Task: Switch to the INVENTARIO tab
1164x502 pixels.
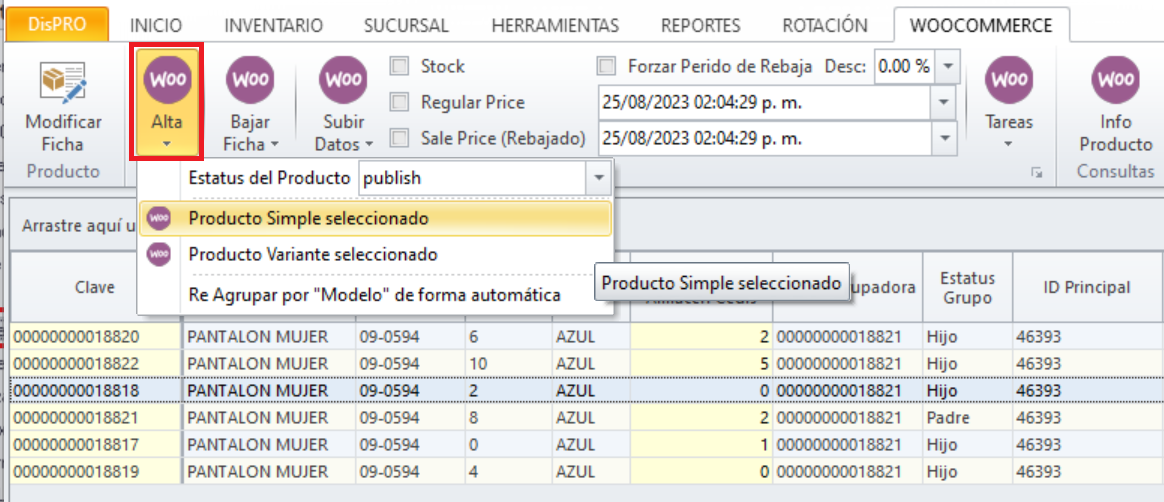Action: coord(274,25)
